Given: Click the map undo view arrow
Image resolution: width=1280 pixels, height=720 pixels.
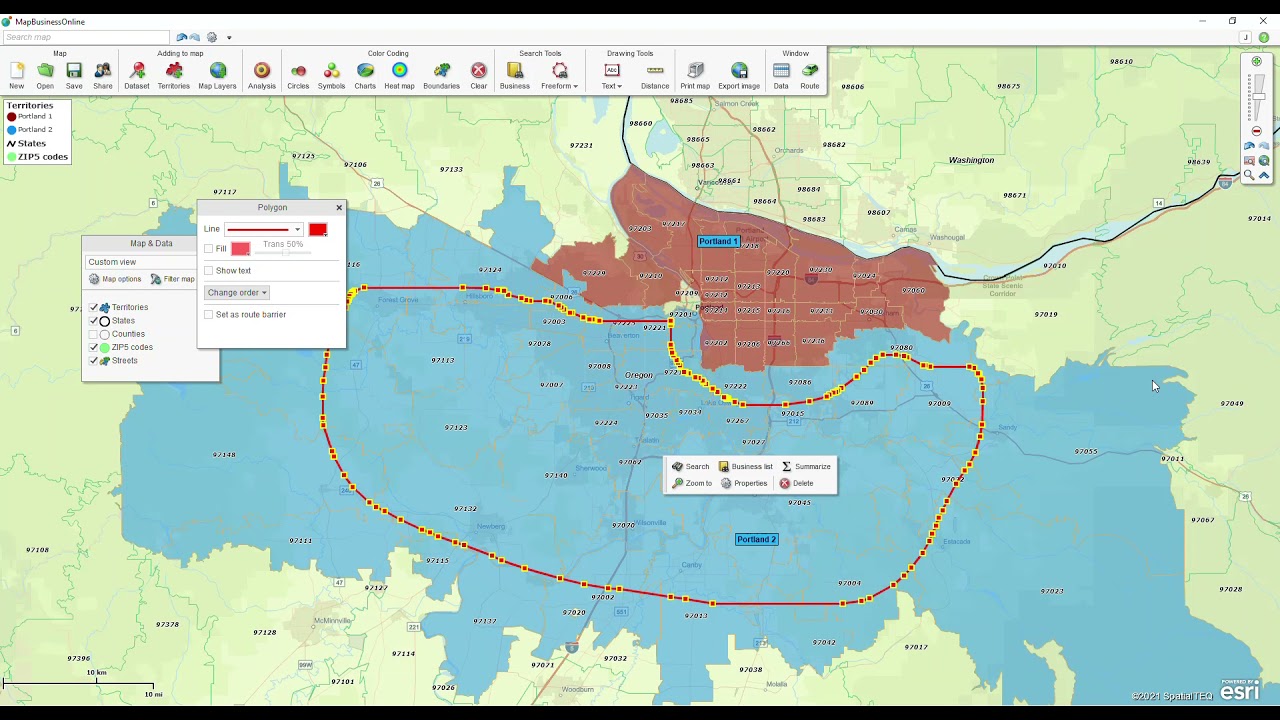Looking at the screenshot, I should [1249, 146].
